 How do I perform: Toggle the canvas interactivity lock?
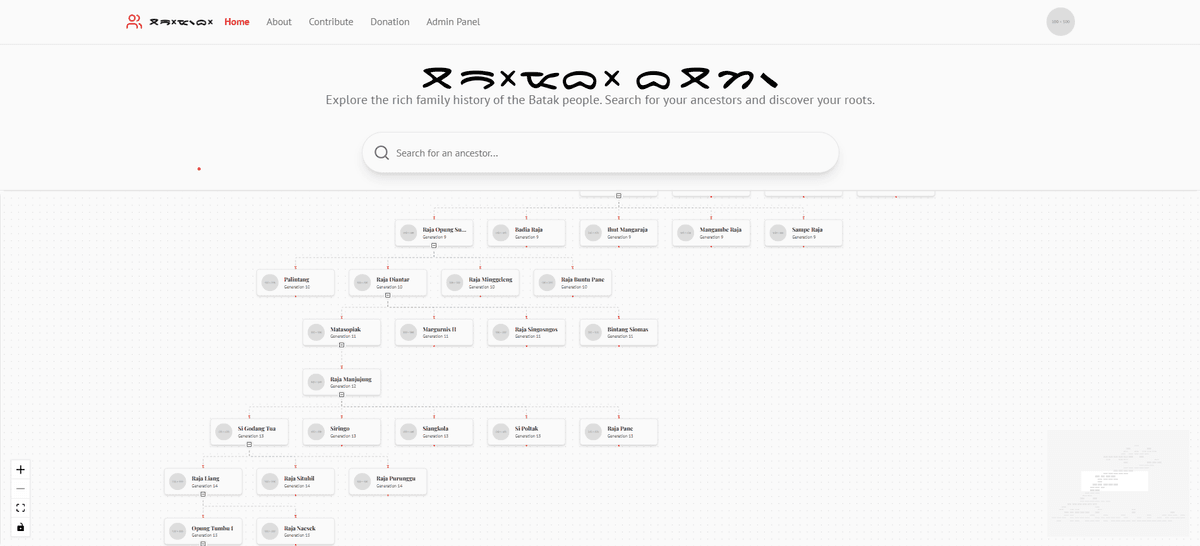coord(20,527)
